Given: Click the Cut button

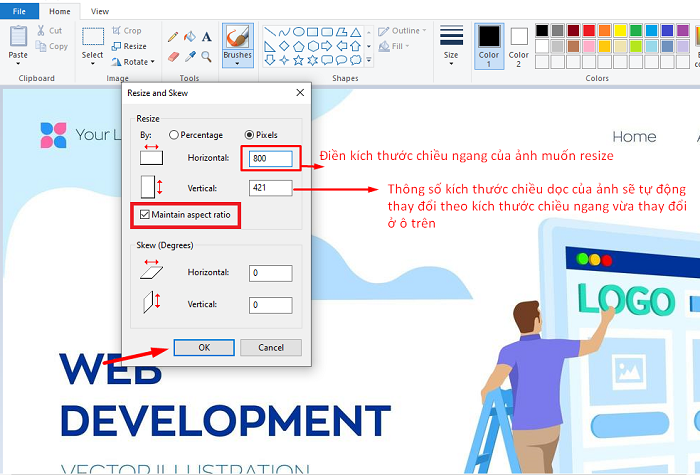Looking at the screenshot, I should pos(50,30).
